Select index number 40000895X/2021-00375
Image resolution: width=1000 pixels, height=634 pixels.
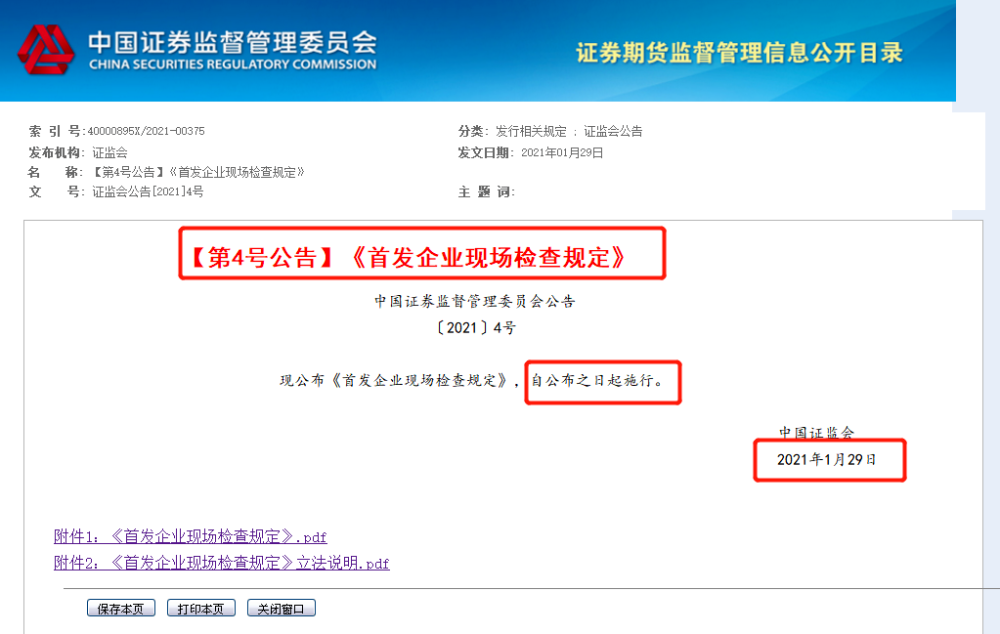tap(146, 131)
